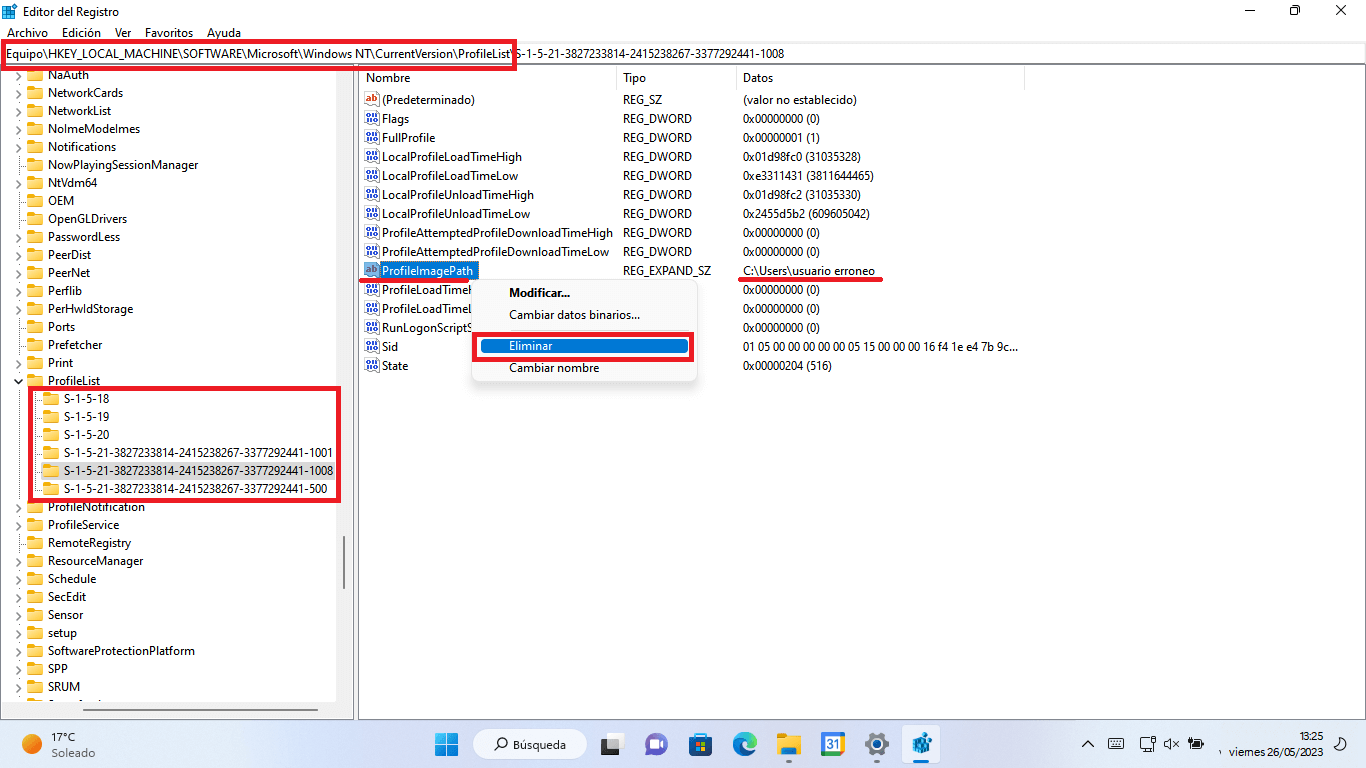
Task: Open File Explorer from the taskbar
Action: point(789,744)
